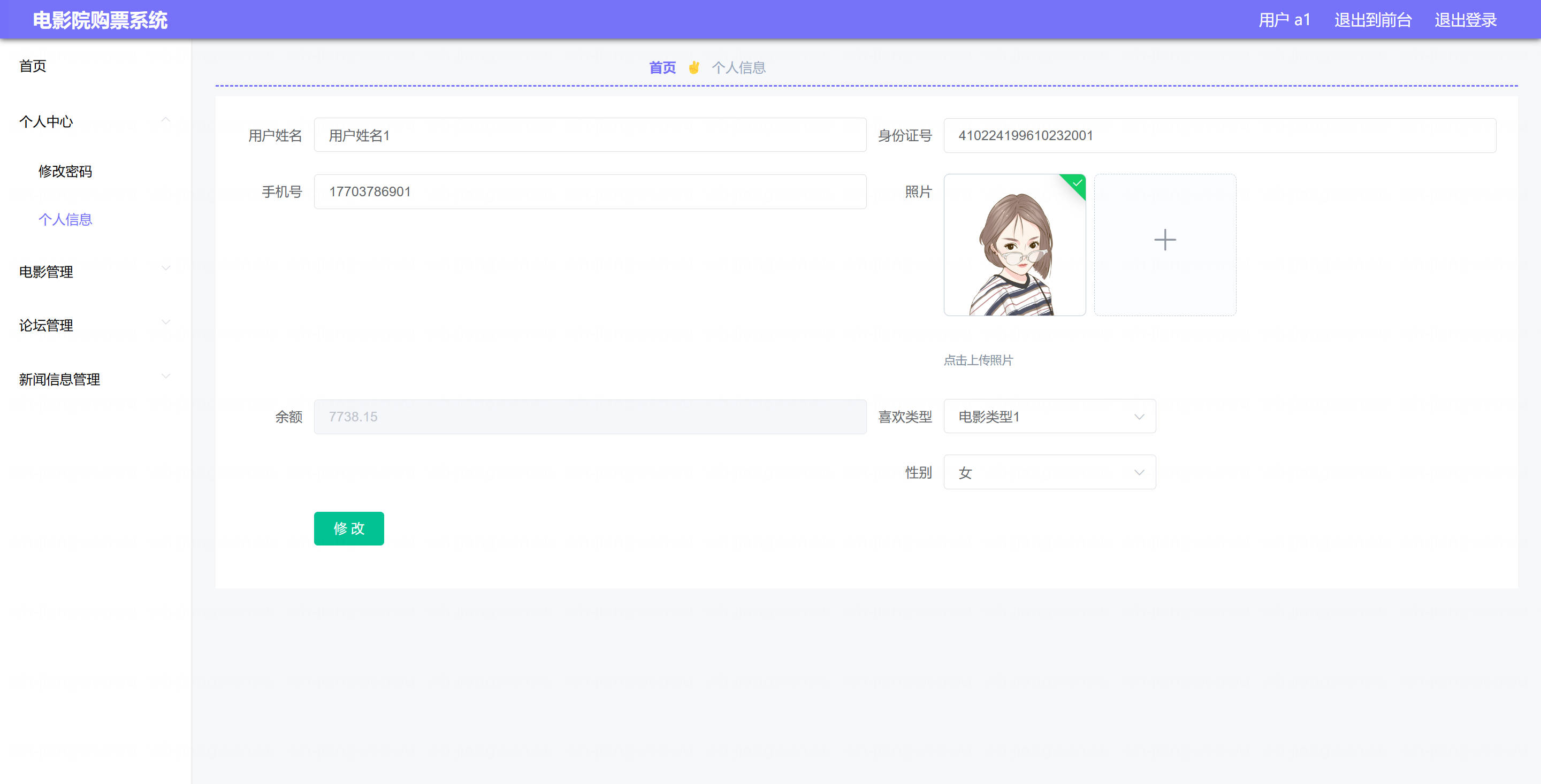1541x784 pixels.
Task: Open the 喜欢类型 dropdown arrow
Action: tap(1139, 417)
